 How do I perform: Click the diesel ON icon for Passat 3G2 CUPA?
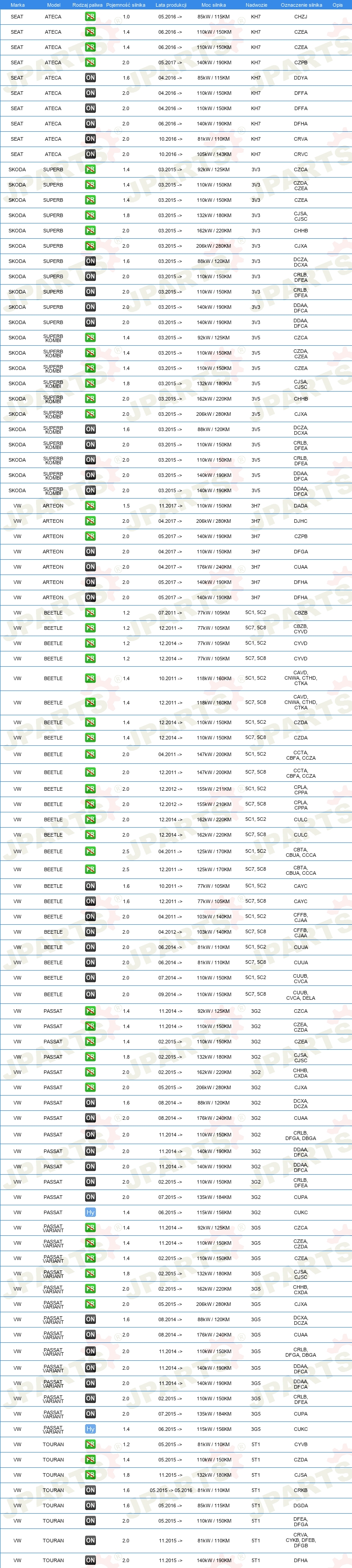point(90,1197)
